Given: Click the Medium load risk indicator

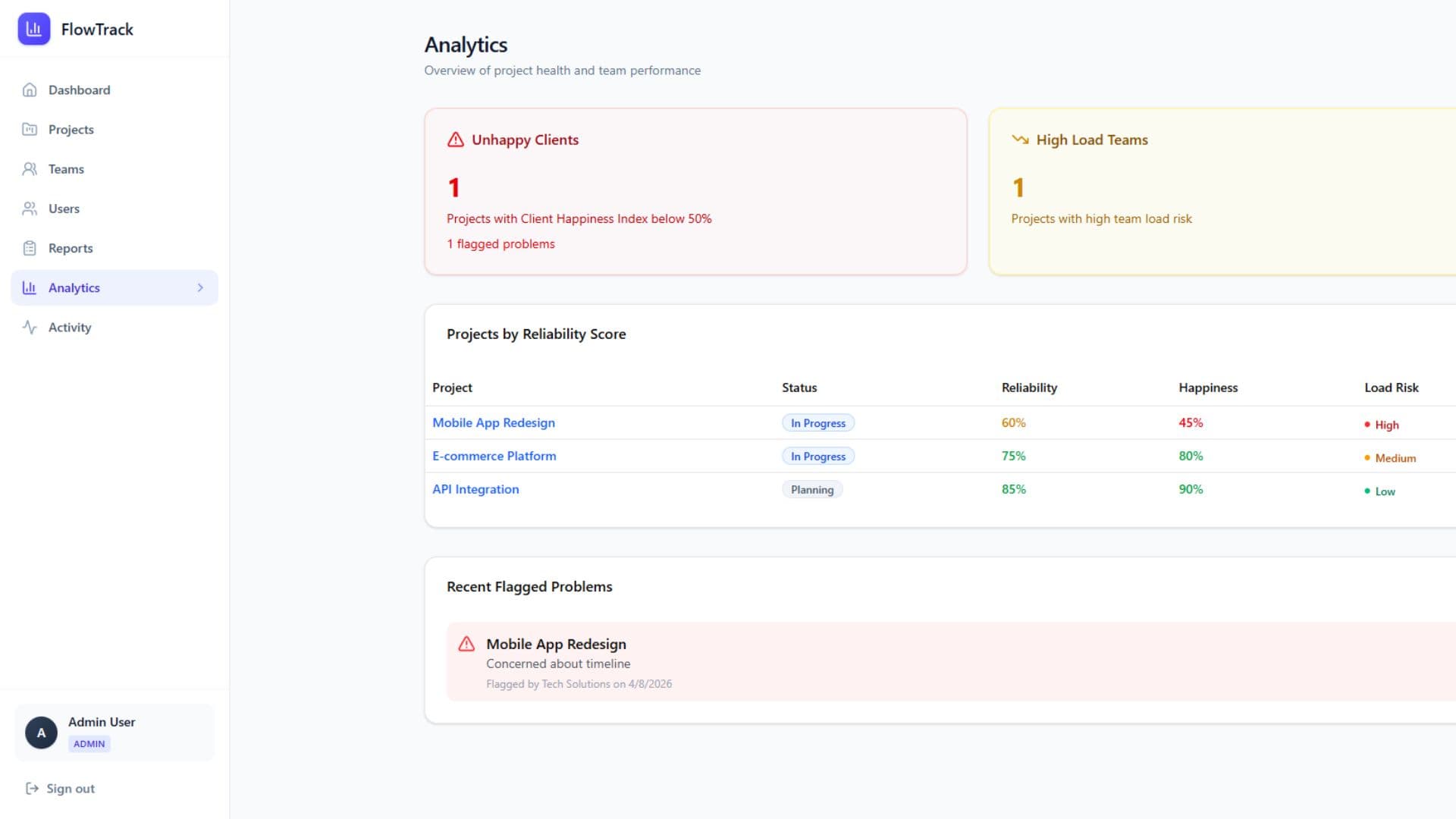Looking at the screenshot, I should pyautogui.click(x=1390, y=458).
